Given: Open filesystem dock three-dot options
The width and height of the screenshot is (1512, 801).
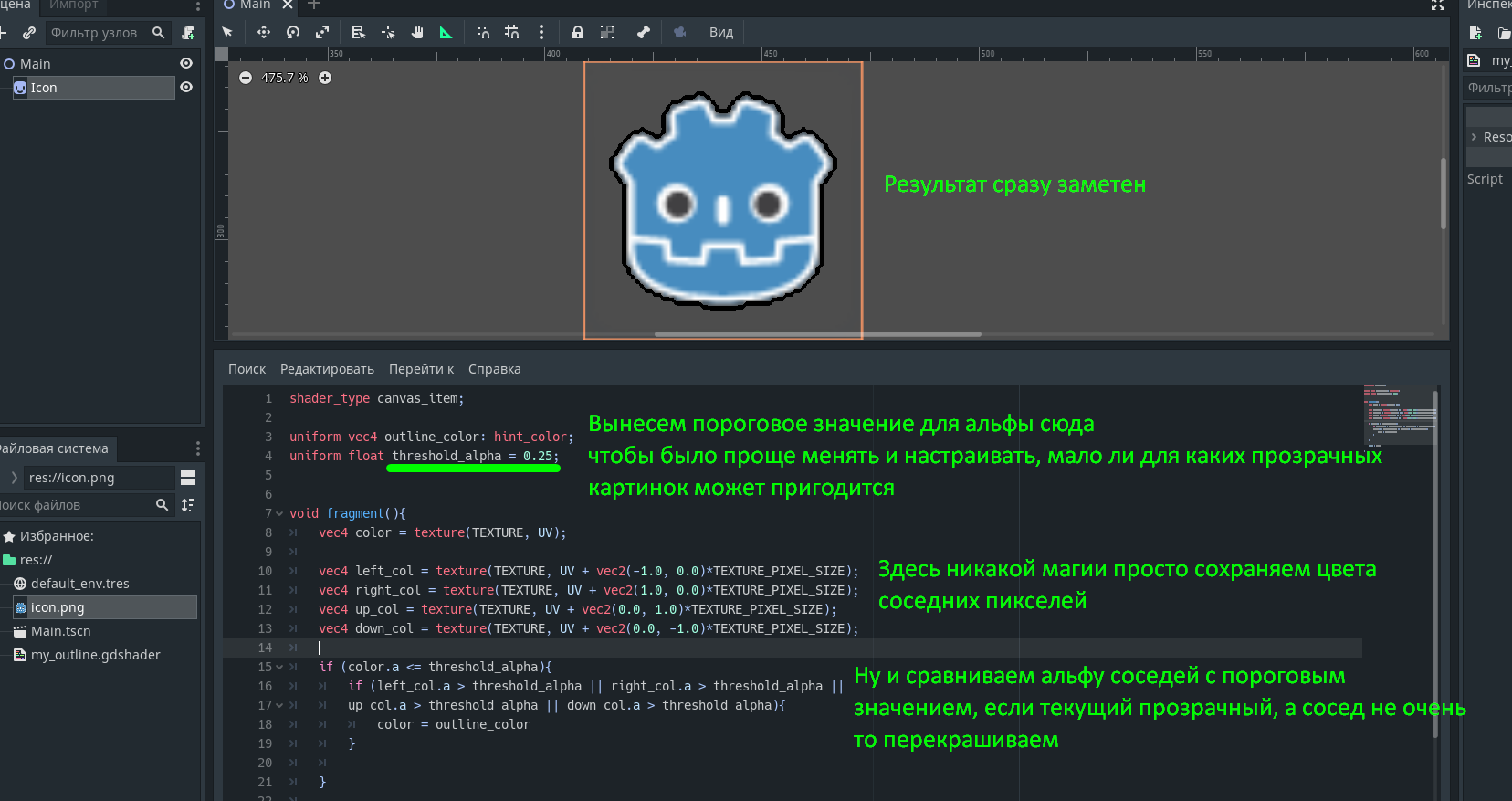Looking at the screenshot, I should pyautogui.click(x=197, y=448).
